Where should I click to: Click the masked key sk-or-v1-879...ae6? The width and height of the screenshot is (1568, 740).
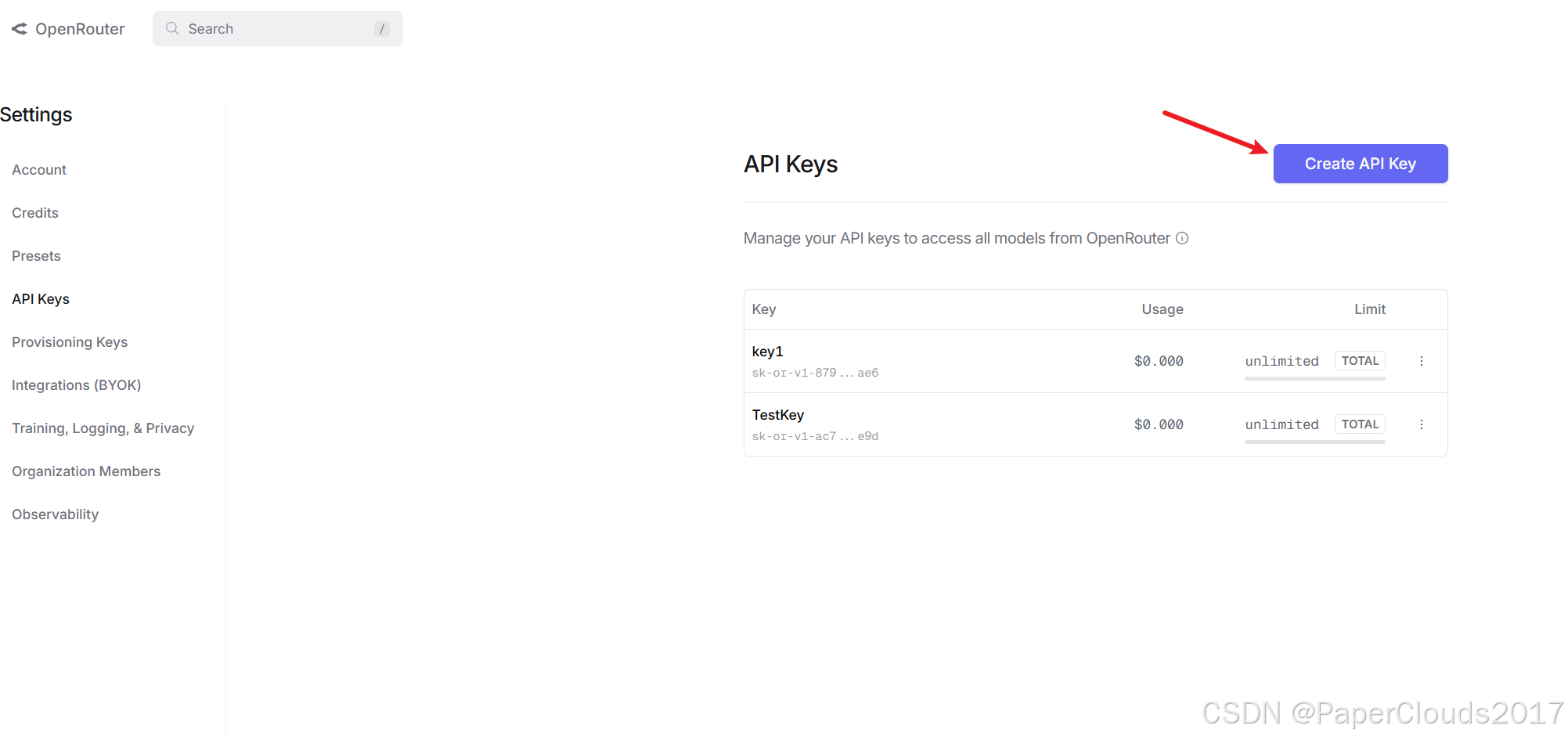pos(816,373)
